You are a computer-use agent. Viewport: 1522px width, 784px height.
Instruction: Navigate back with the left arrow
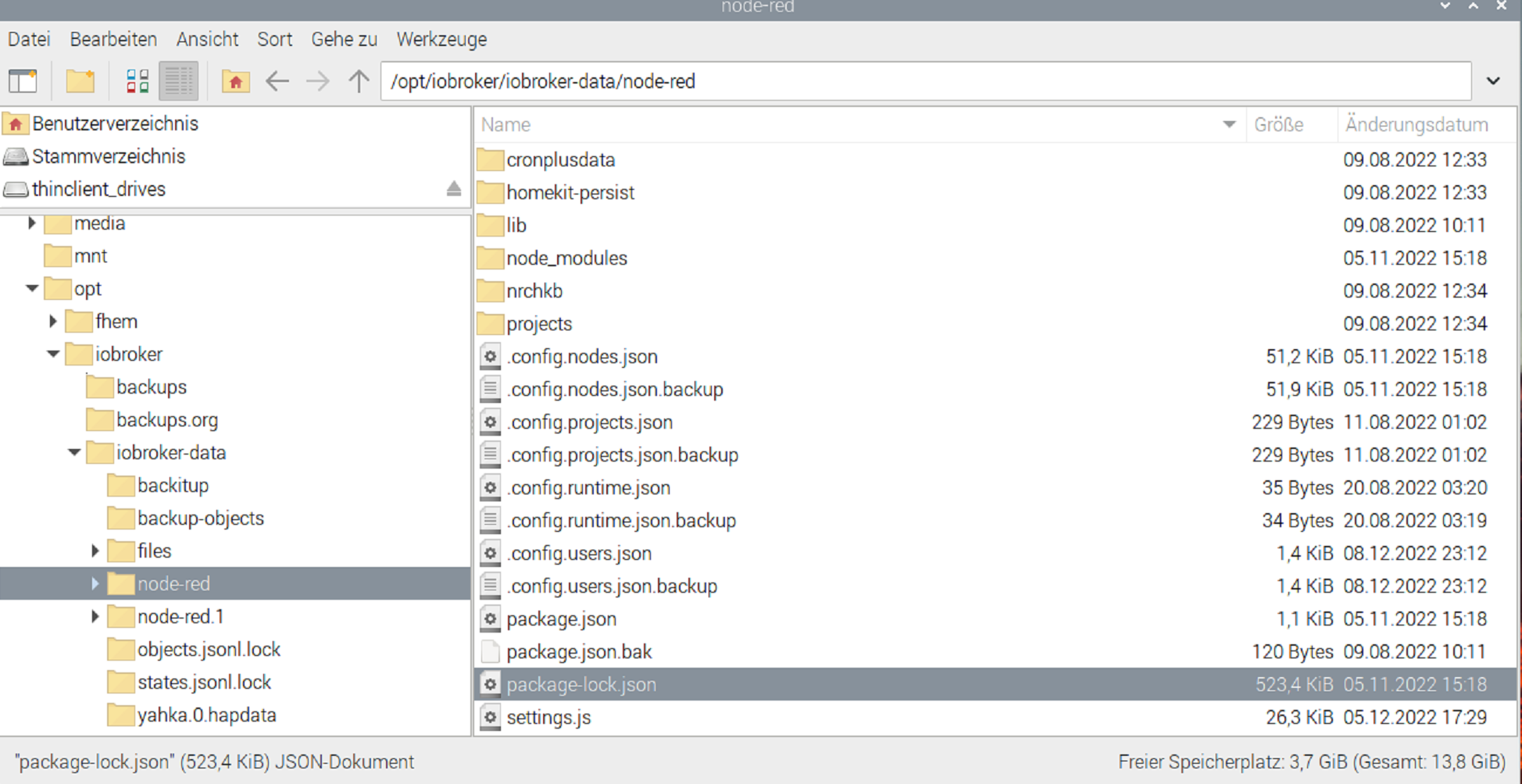[x=277, y=81]
